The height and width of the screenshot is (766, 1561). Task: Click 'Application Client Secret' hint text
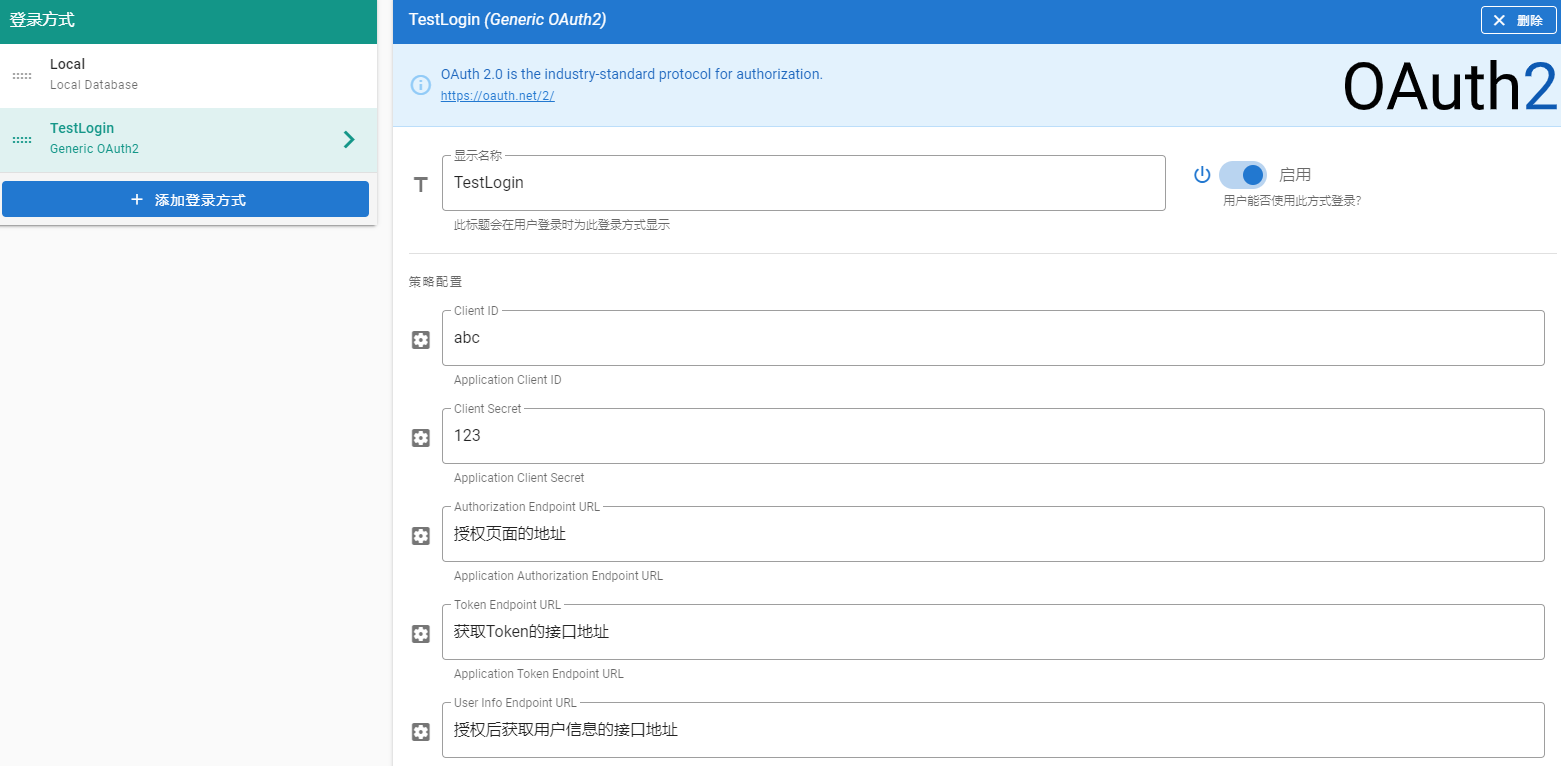pyautogui.click(x=519, y=478)
